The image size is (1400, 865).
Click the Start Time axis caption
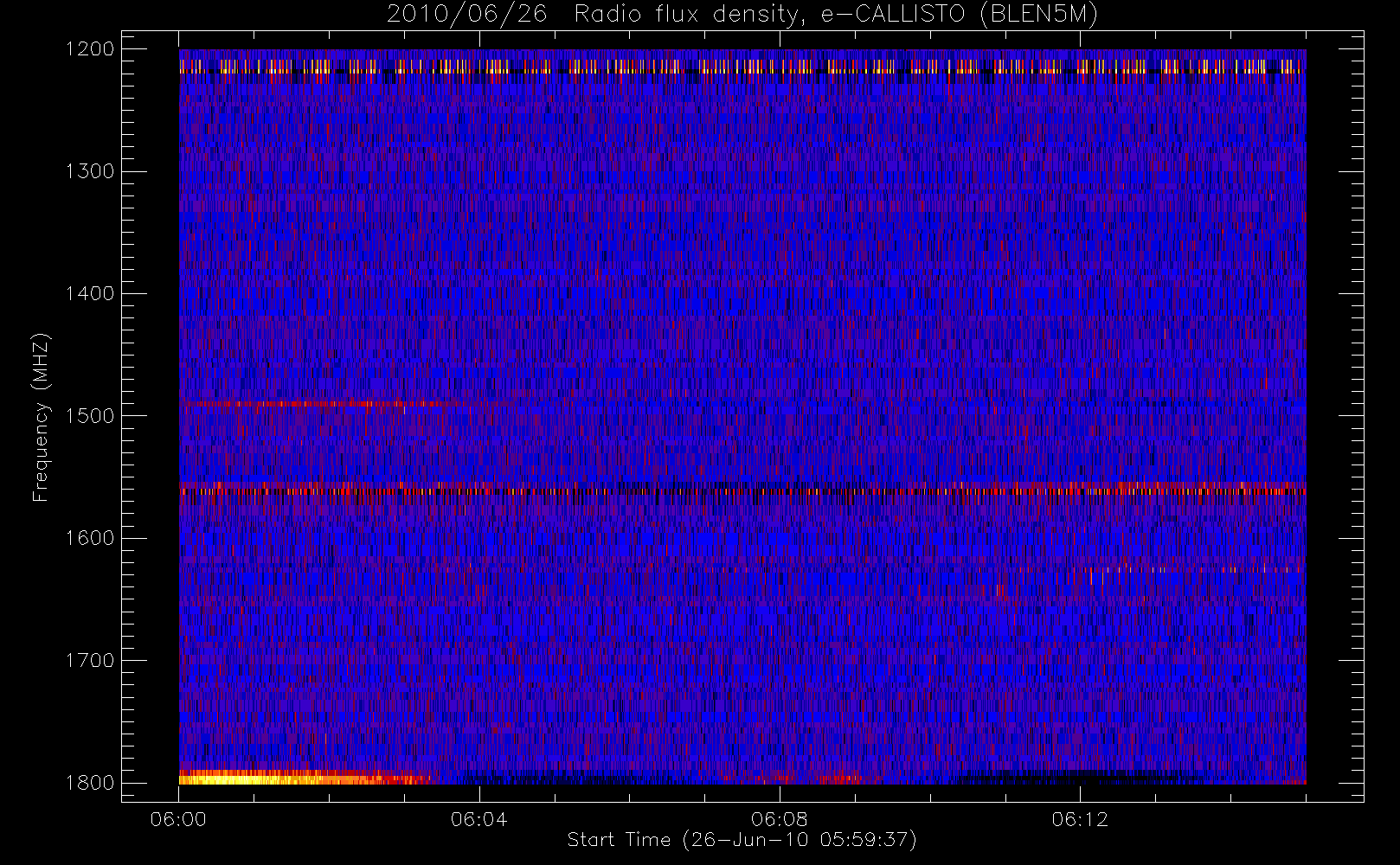742,840
